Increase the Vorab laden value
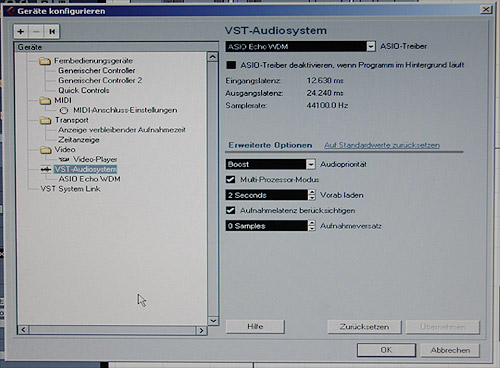 [x=312, y=192]
